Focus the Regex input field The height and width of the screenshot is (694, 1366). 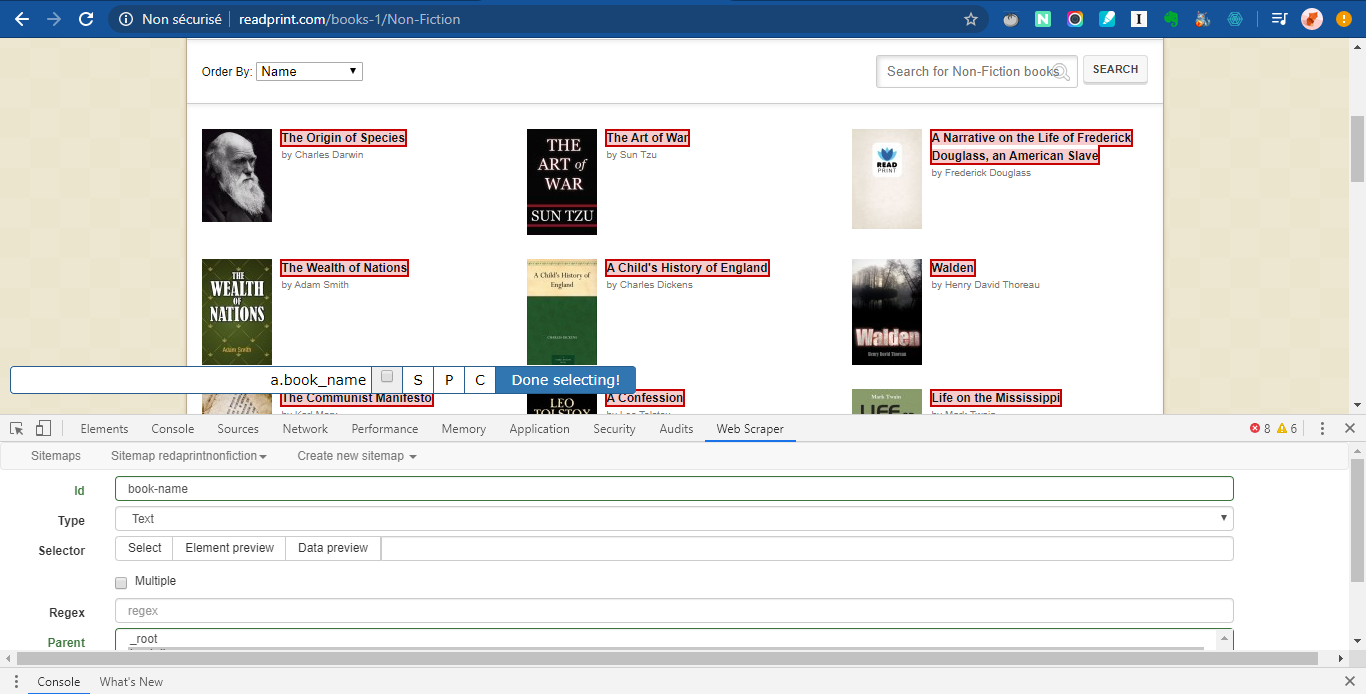click(x=674, y=611)
